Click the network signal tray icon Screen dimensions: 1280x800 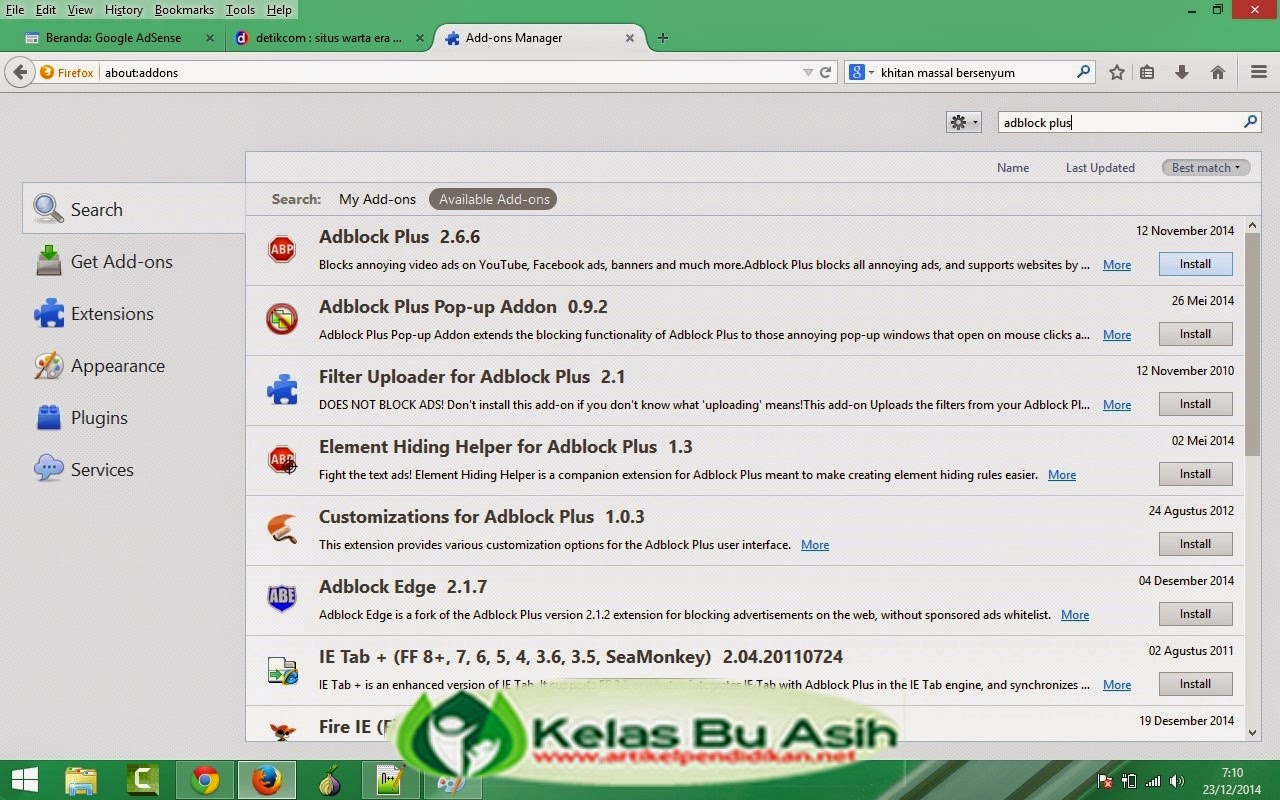point(1153,781)
